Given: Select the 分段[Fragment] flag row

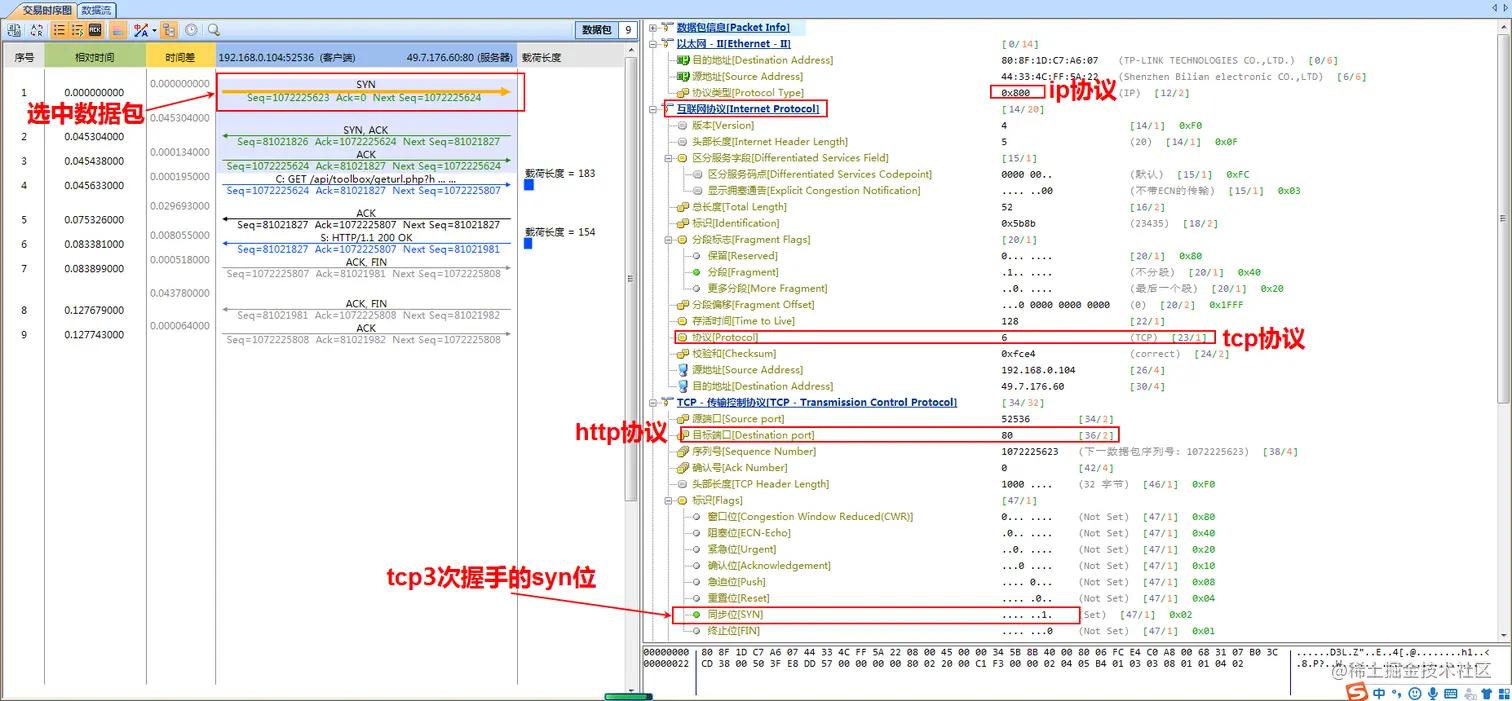Looking at the screenshot, I should (x=742, y=272).
